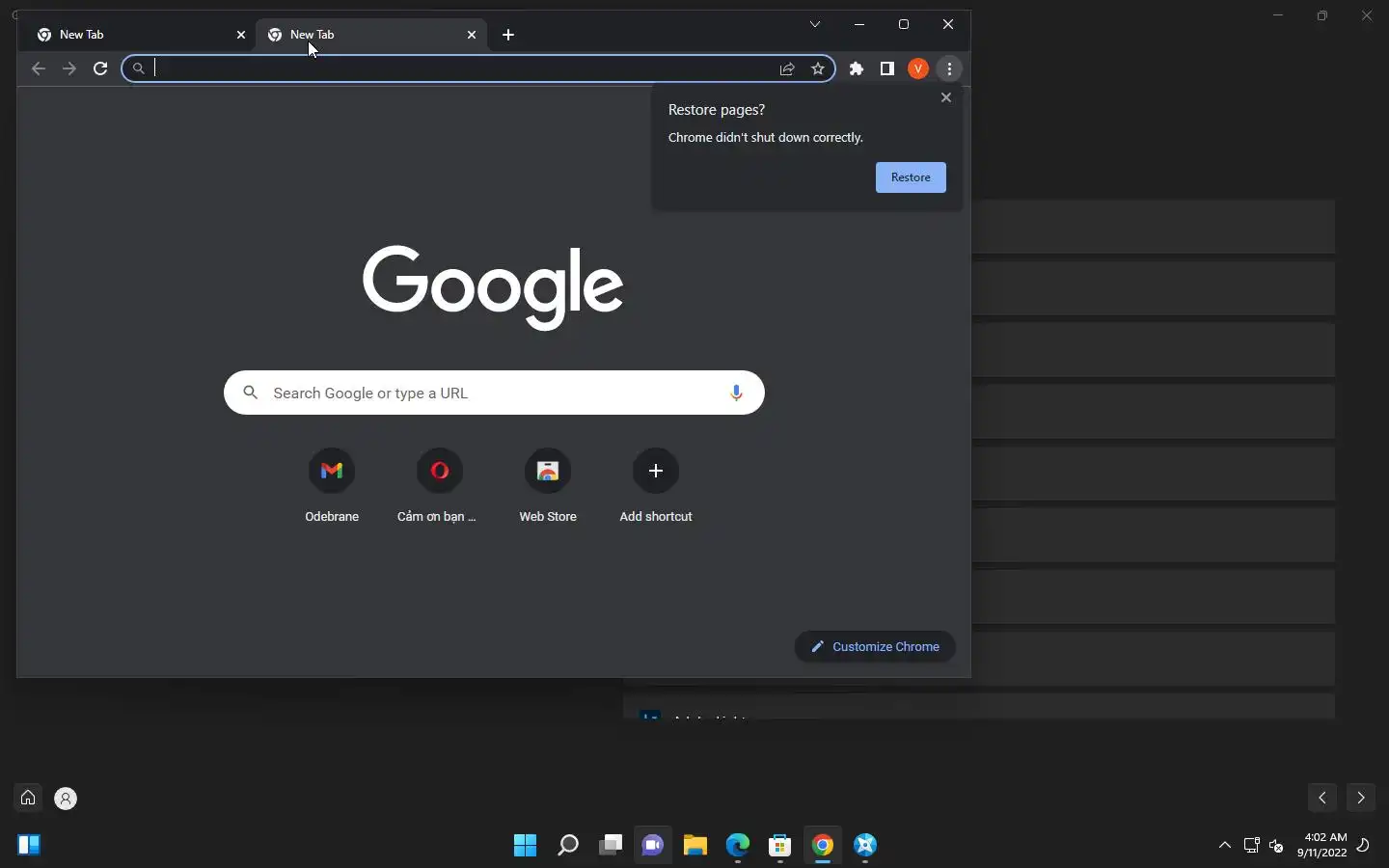
Task: Reload the page in Chrome
Action: point(100,68)
